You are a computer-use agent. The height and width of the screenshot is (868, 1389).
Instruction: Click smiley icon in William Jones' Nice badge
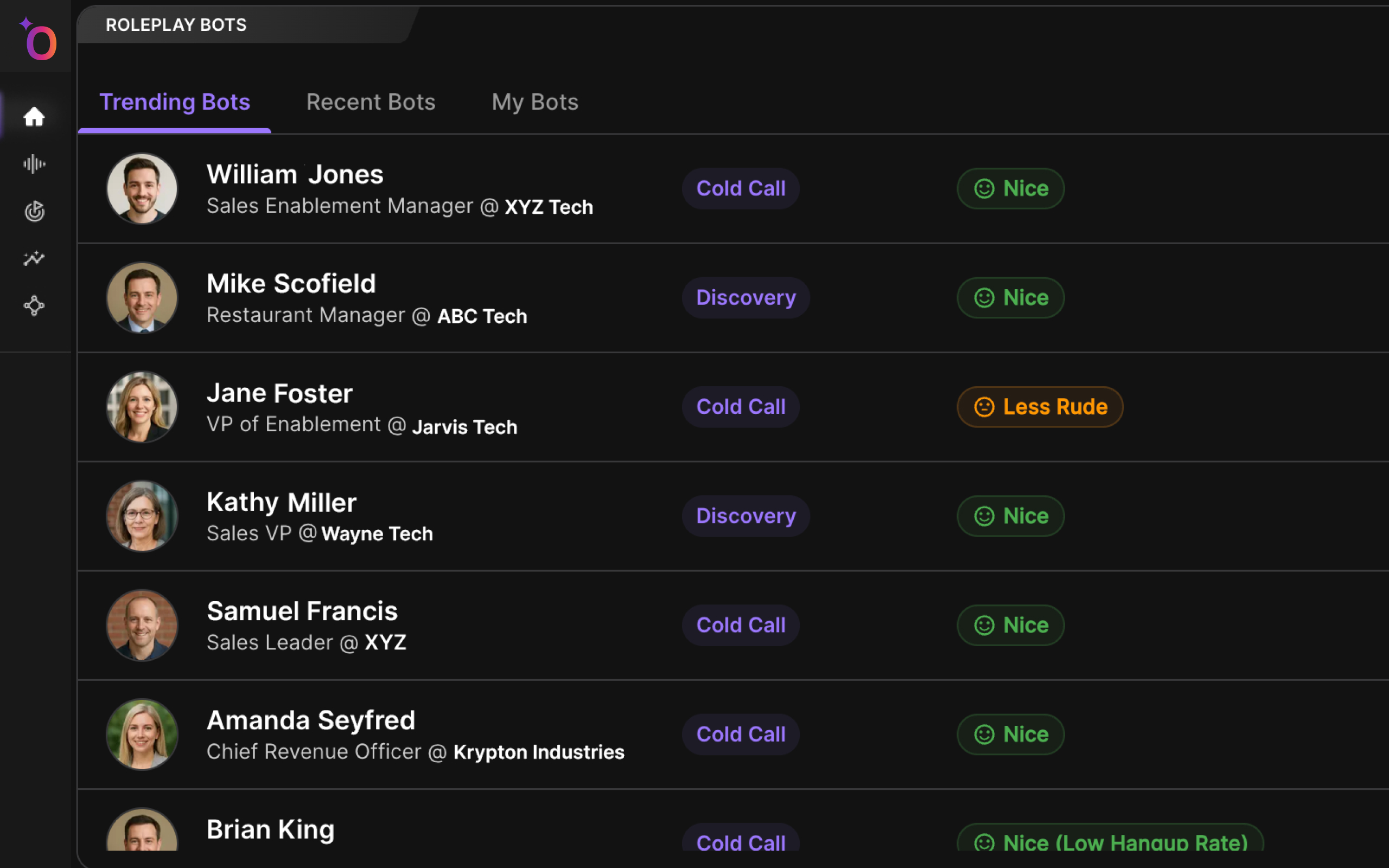pyautogui.click(x=984, y=188)
